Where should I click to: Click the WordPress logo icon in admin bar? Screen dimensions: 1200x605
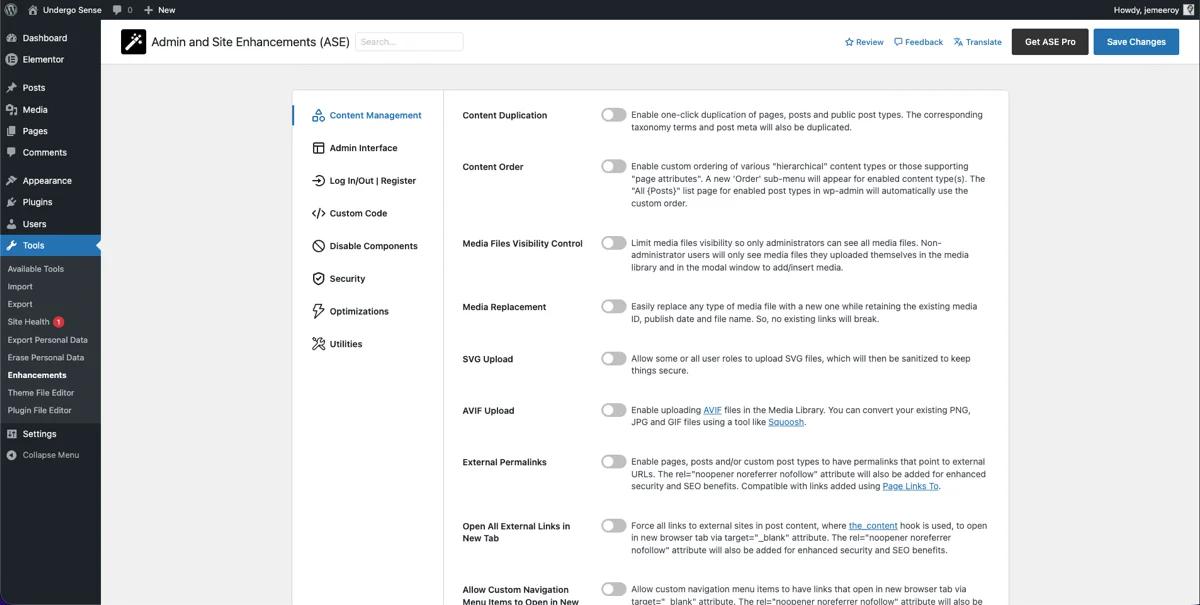pos(11,10)
